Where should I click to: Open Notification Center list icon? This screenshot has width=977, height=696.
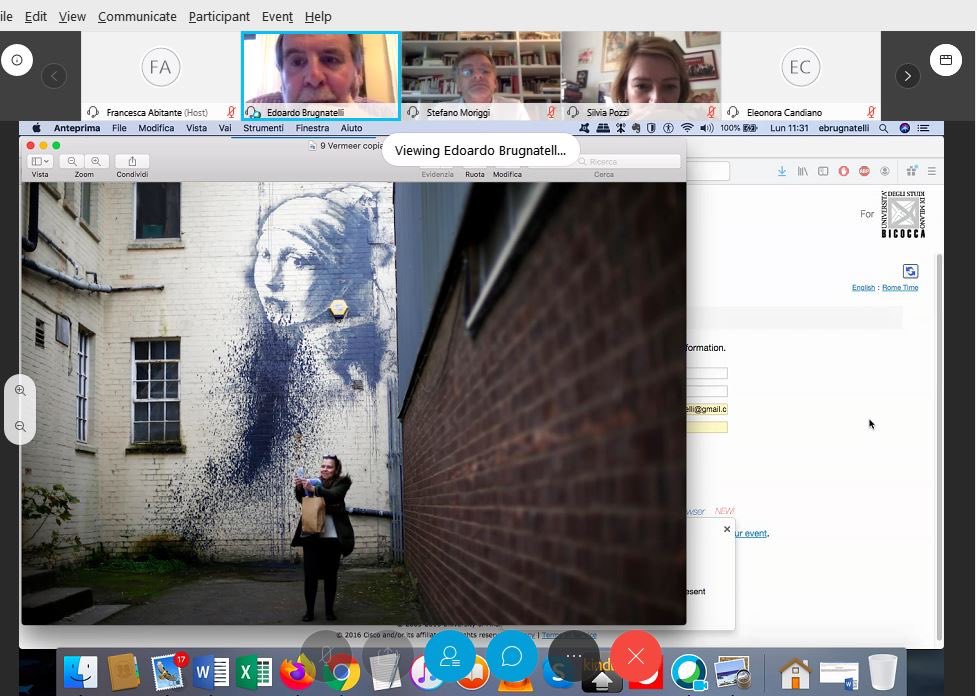click(923, 128)
